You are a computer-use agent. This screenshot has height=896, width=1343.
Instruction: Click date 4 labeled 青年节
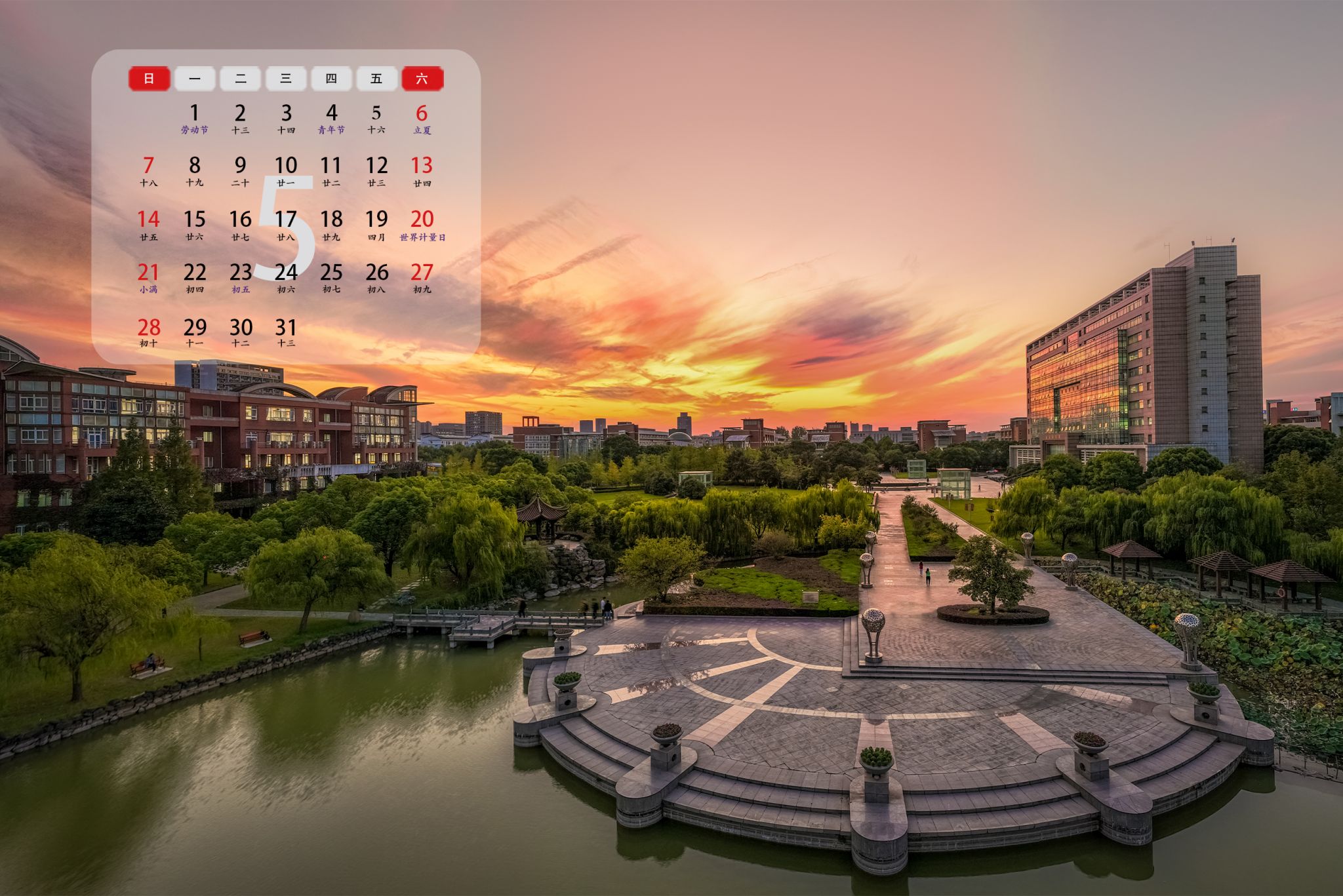pos(331,118)
